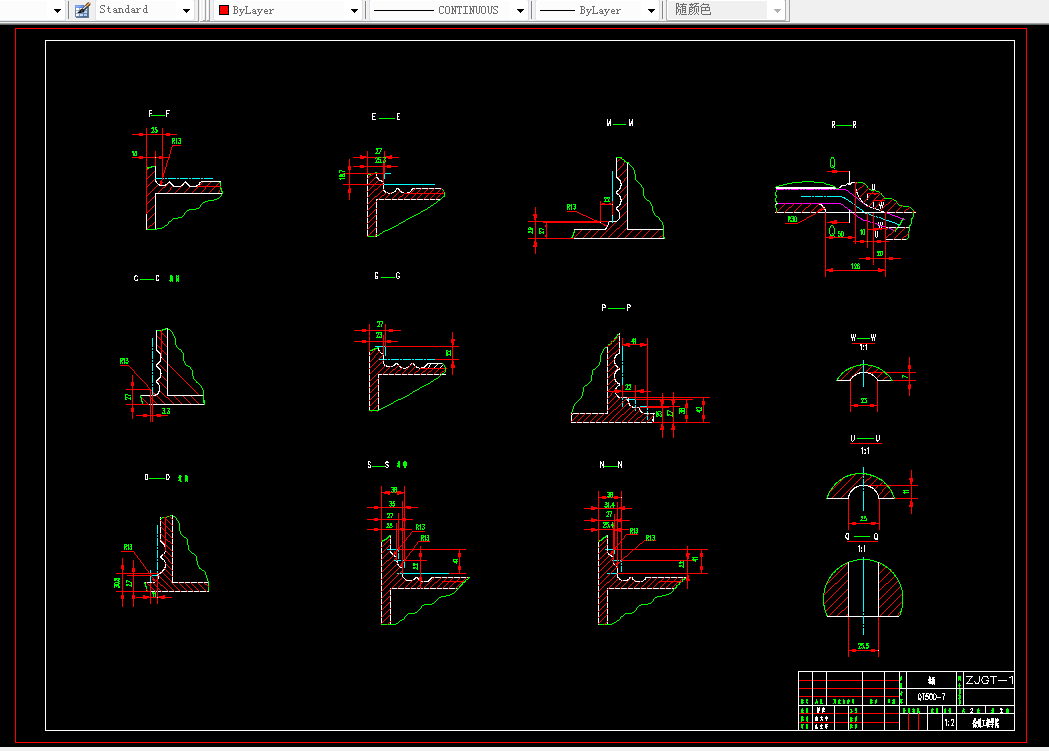Screen dimensions: 1049x751
Task: Click the ZJGT—1 title block text
Action: pos(988,680)
